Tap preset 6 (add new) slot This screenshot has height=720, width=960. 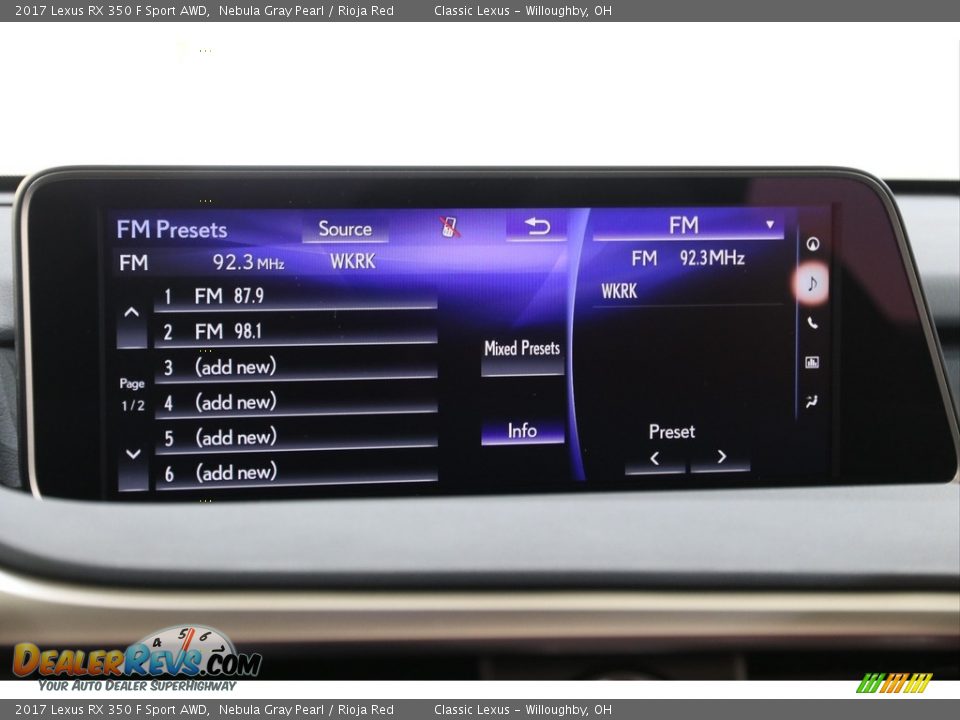coord(296,473)
